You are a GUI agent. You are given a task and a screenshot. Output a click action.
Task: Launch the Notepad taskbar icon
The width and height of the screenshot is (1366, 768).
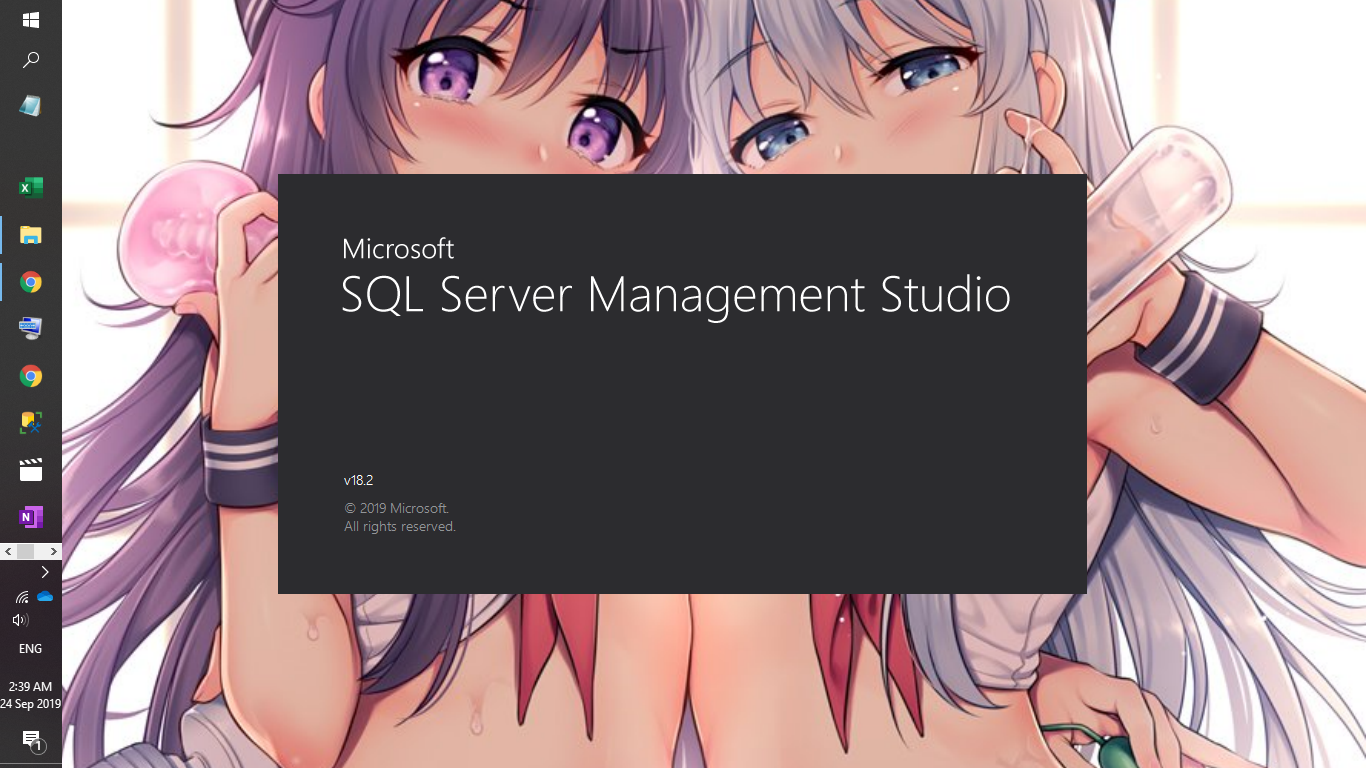[x=30, y=106]
